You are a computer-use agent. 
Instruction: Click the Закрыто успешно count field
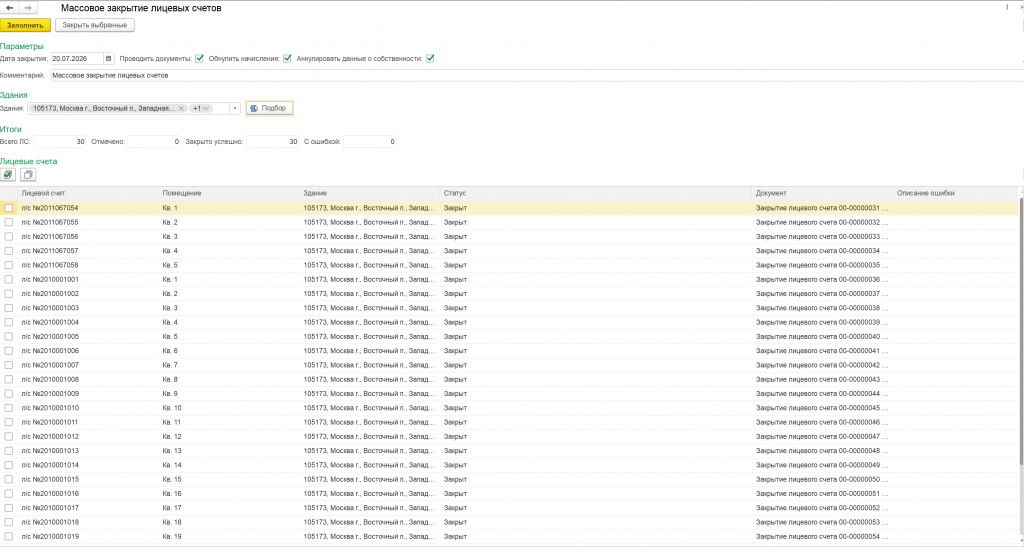(272, 142)
